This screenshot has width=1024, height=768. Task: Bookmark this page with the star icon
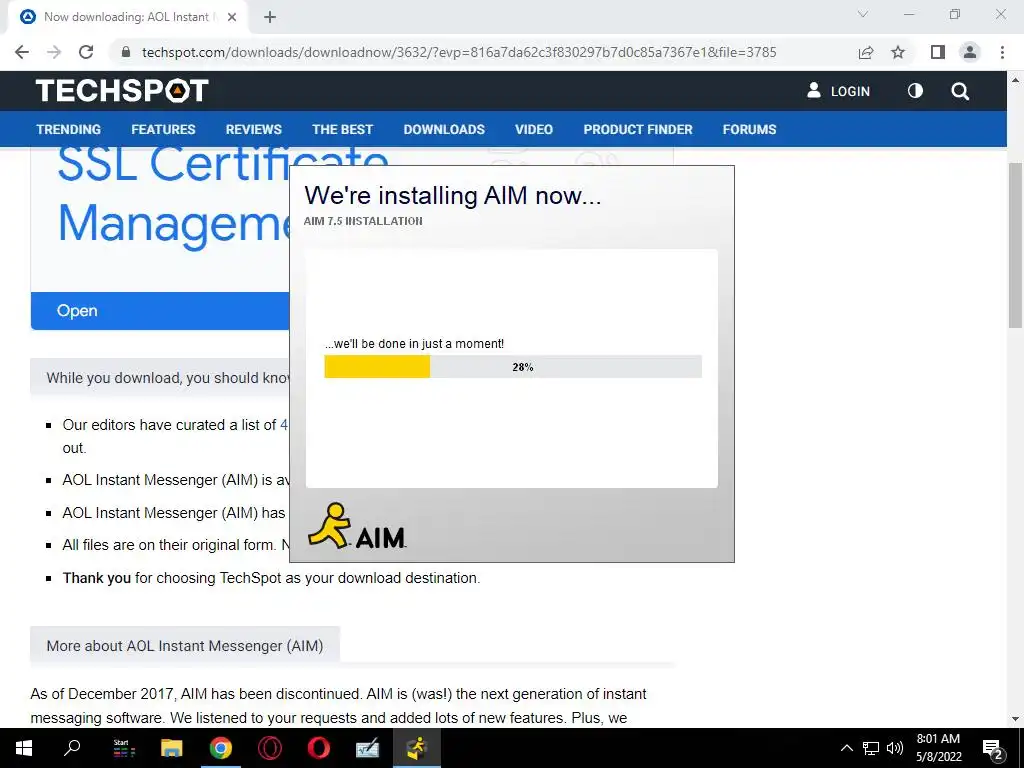tap(898, 52)
